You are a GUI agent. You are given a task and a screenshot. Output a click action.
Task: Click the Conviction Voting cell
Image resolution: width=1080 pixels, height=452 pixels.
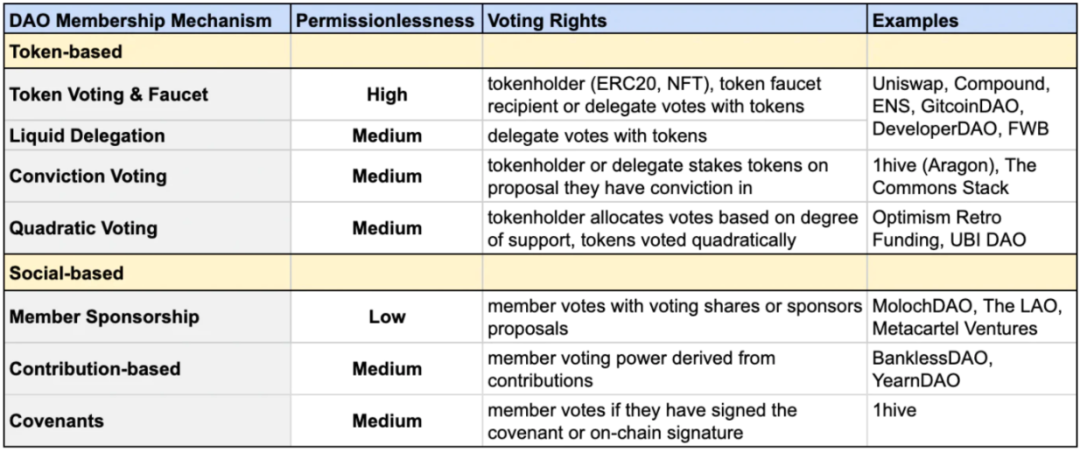pos(147,176)
